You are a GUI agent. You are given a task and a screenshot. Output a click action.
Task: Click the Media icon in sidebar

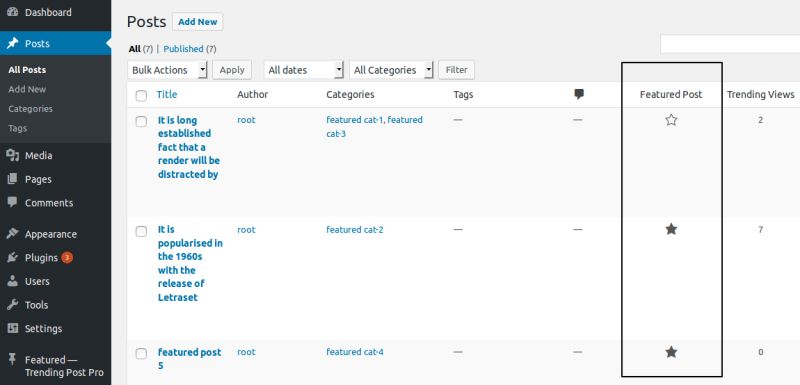coord(12,156)
